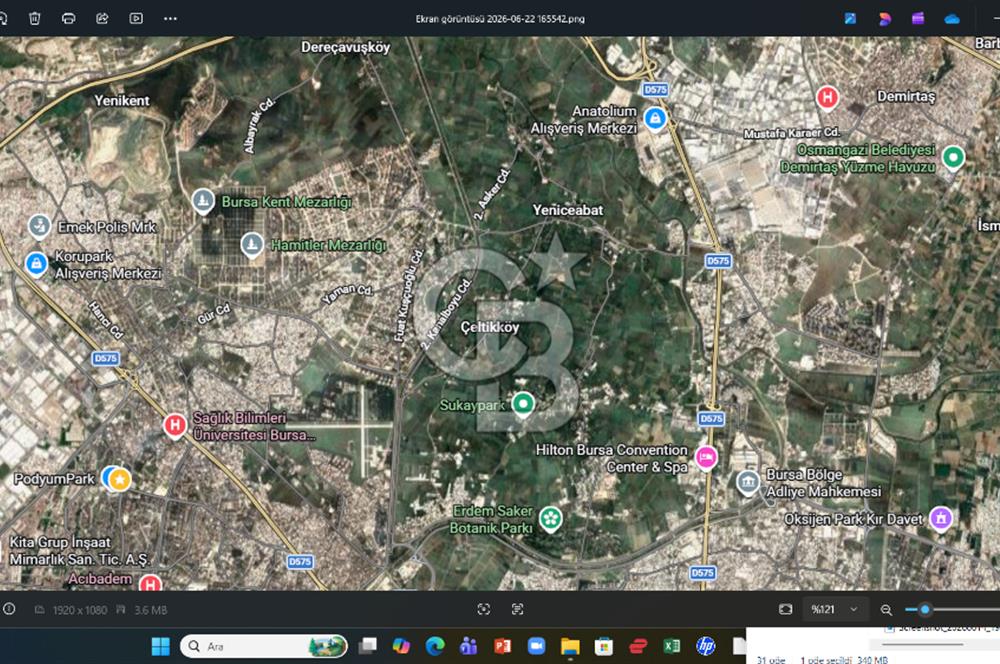
Task: Click the file name Ekran görüntüsü title
Action: [x=500, y=19]
